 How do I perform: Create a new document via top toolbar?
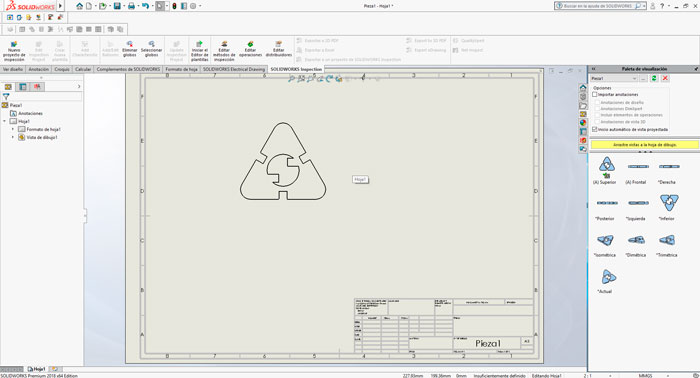tap(89, 6)
